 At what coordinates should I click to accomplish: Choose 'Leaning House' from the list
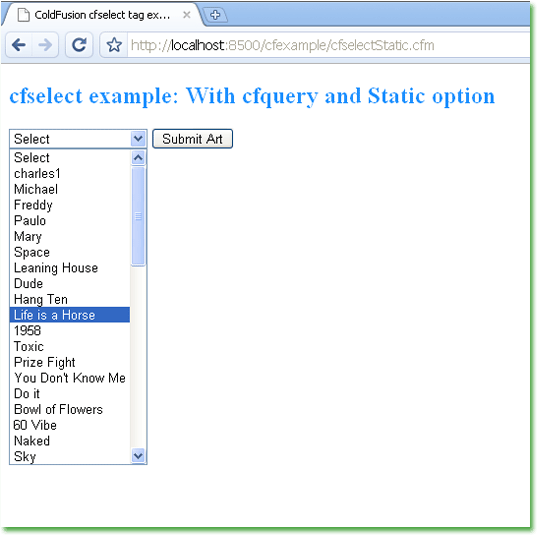(70, 268)
